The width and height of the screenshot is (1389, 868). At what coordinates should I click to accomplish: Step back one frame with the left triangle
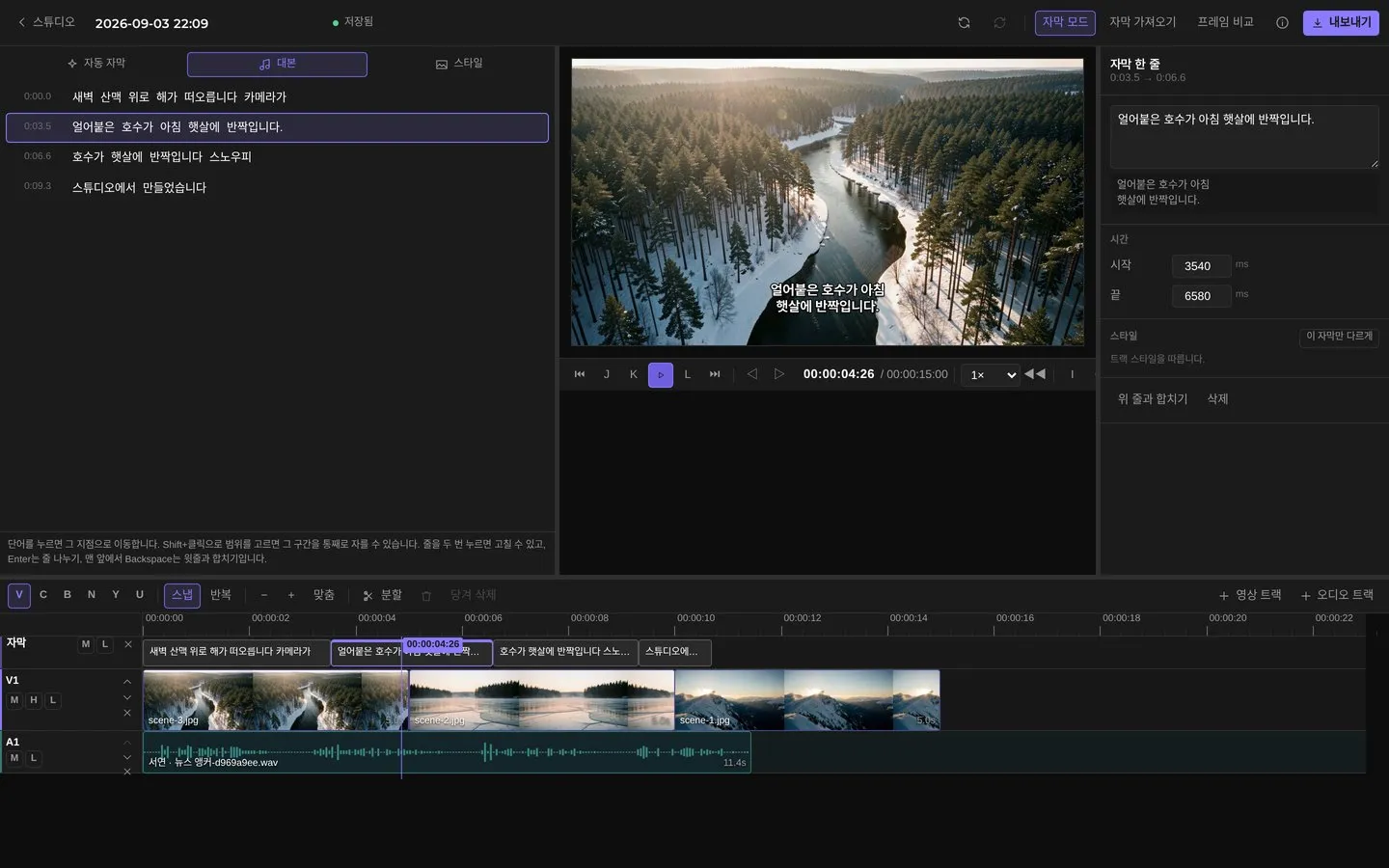coord(752,374)
